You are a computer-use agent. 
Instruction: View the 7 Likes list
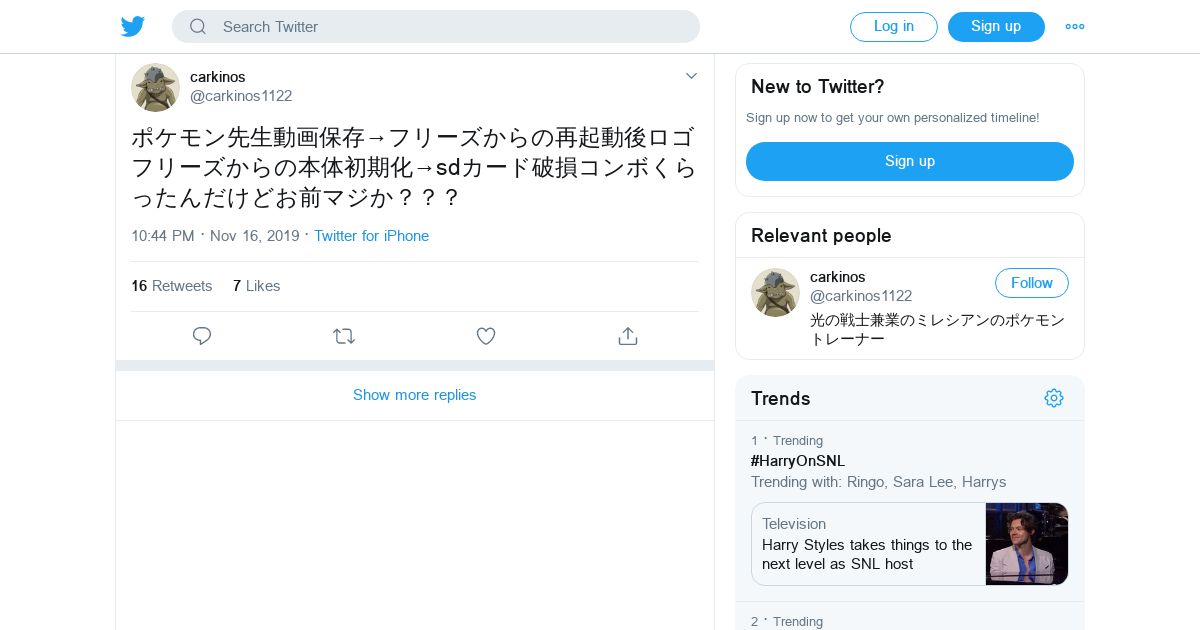pos(257,286)
